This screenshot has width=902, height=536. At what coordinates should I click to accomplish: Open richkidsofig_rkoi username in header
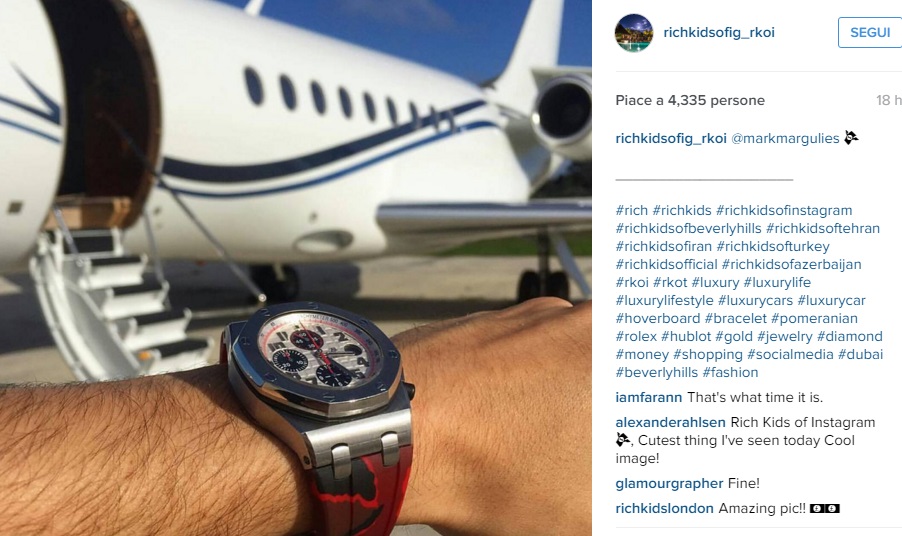coord(719,32)
